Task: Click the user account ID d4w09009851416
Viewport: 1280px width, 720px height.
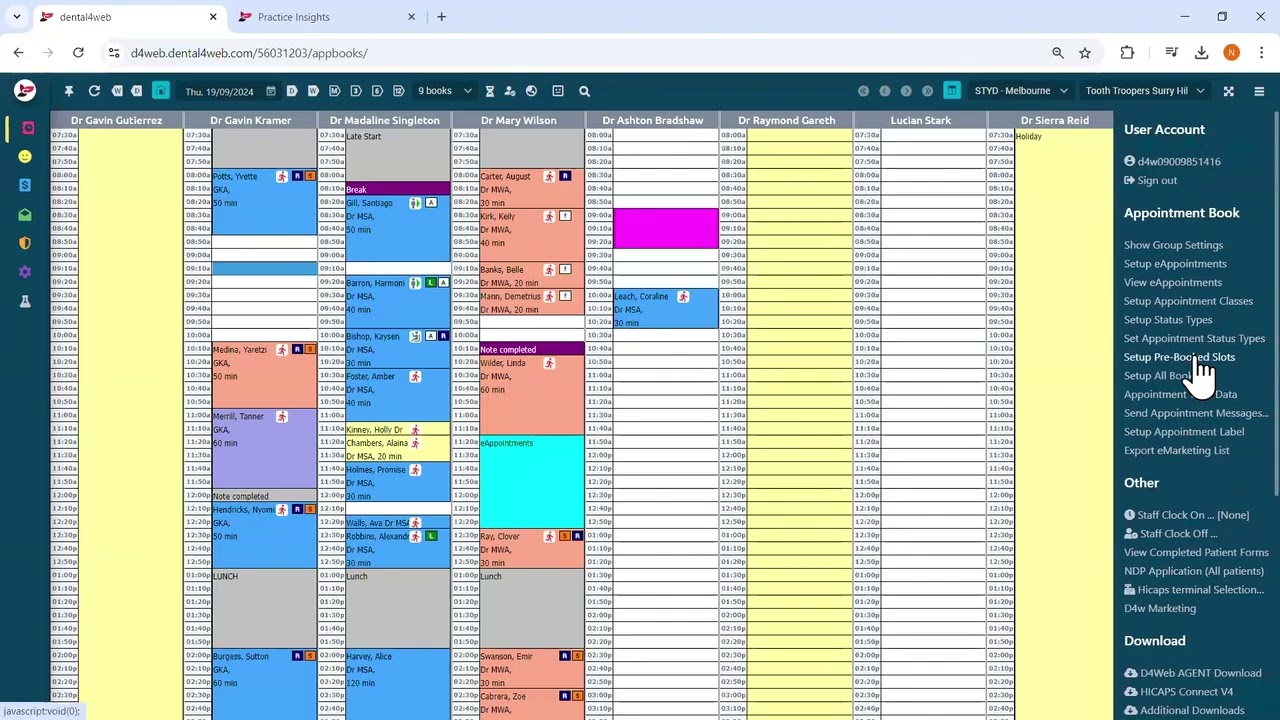Action: (1172, 162)
